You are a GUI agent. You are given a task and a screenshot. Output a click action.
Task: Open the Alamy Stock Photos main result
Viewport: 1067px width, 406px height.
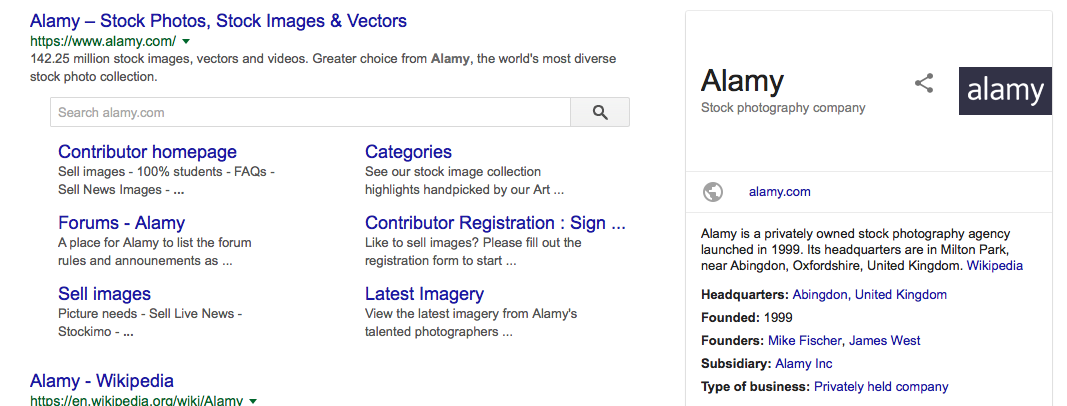pyautogui.click(x=218, y=20)
